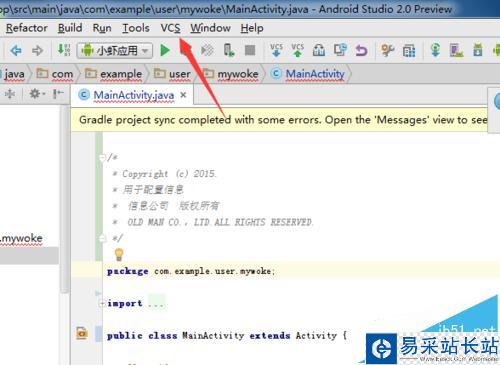500x365 pixels.
Task: Open the Run menu
Action: click(102, 28)
